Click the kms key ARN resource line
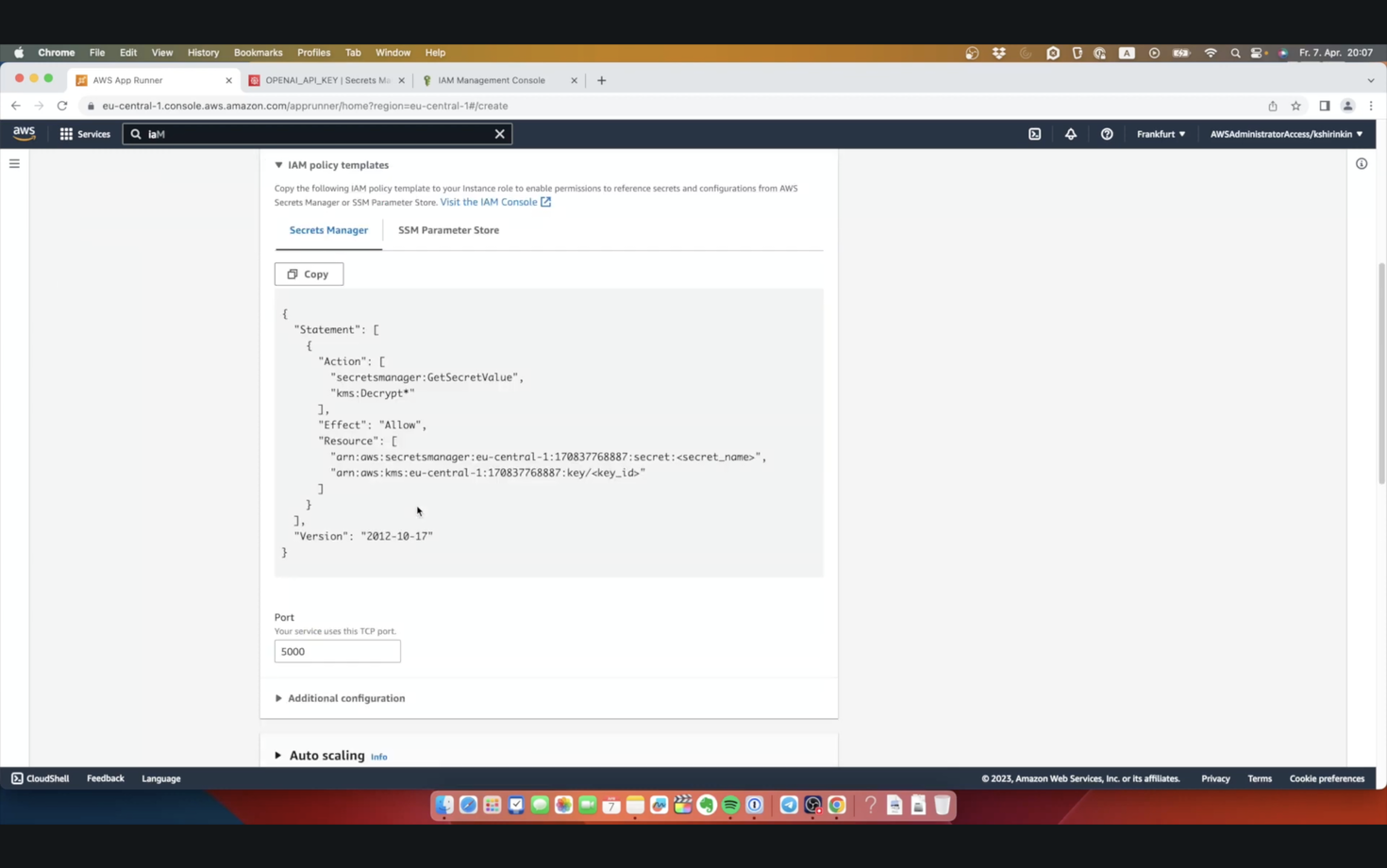The height and width of the screenshot is (868, 1387). pos(488,473)
